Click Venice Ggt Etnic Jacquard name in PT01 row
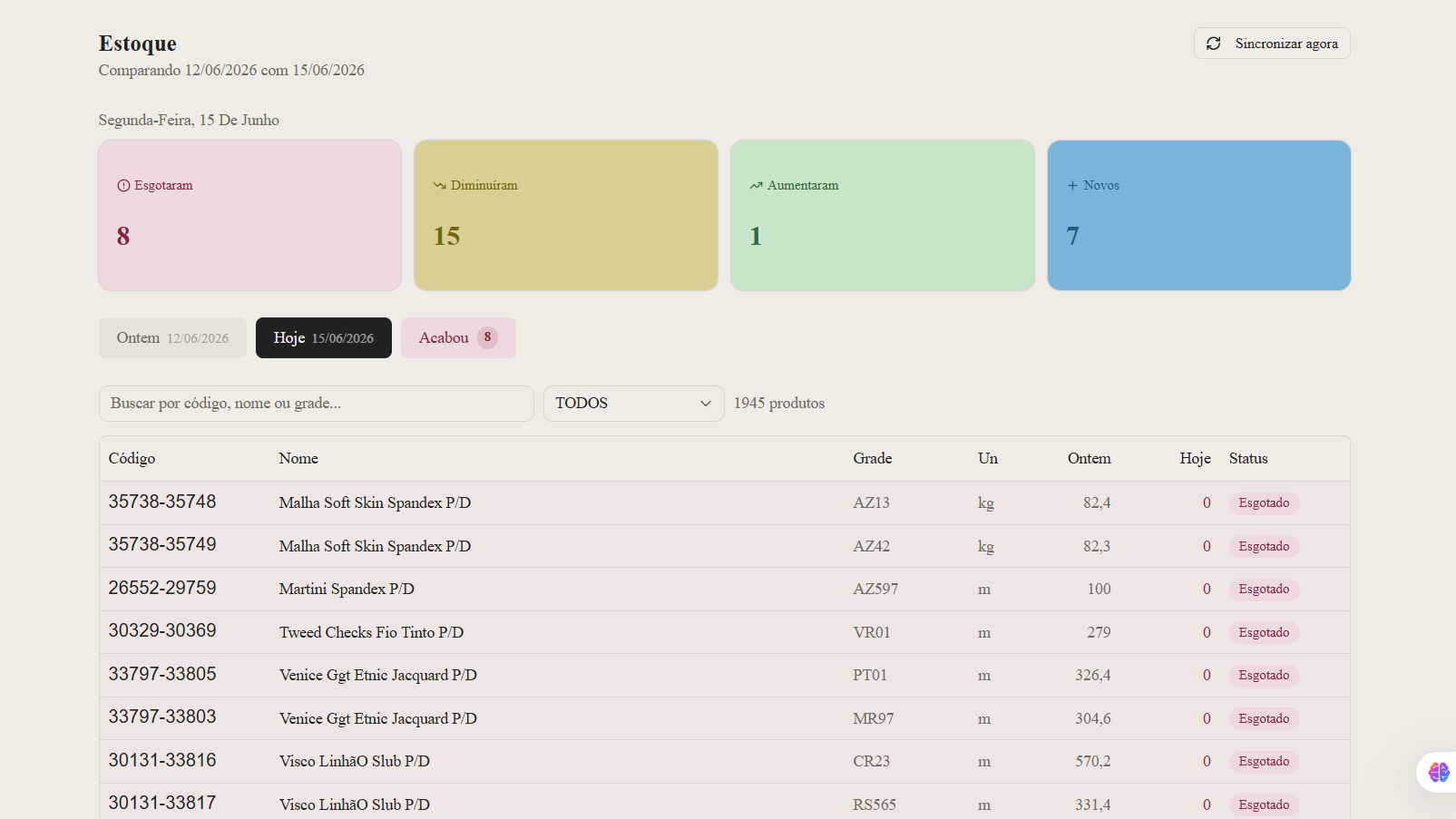 (377, 675)
